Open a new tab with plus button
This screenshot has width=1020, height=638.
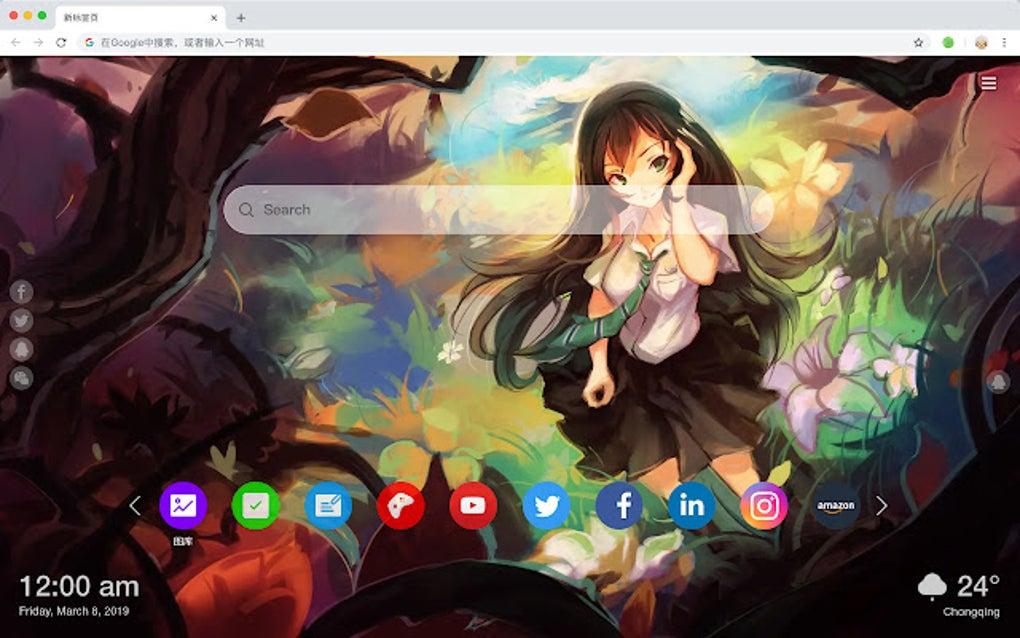pos(241,18)
